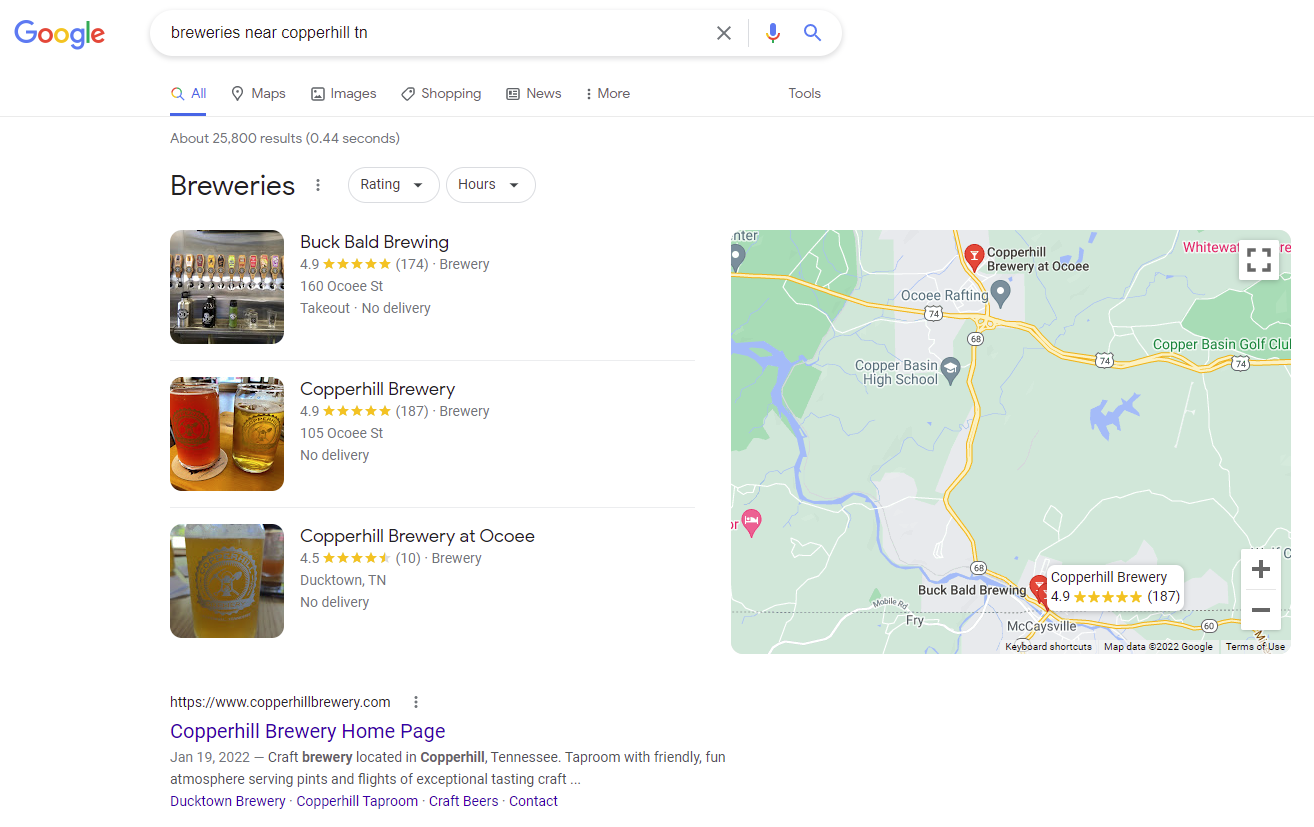Open the Rating filter dropdown
This screenshot has height=827, width=1314.
[393, 185]
